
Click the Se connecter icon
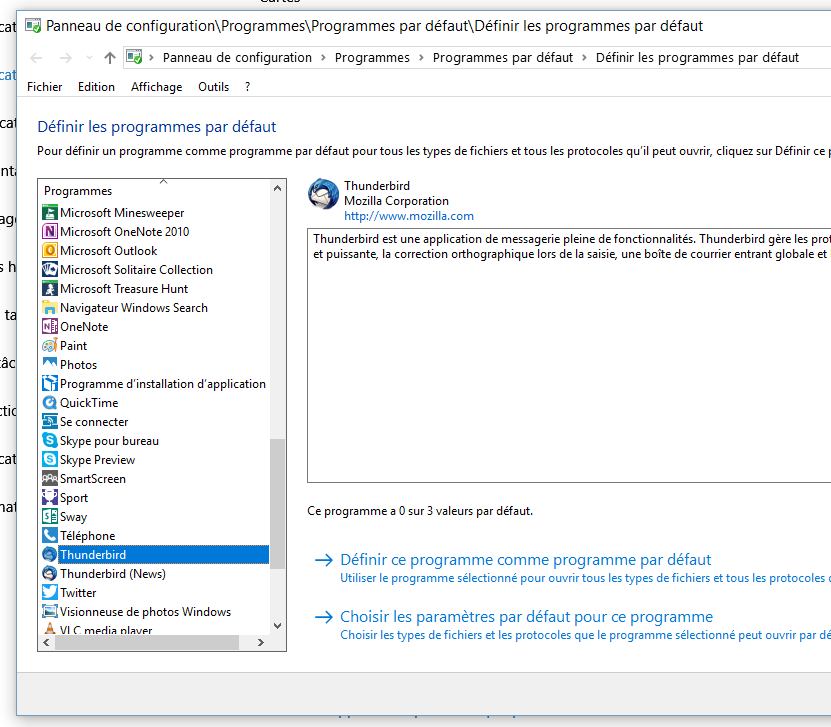(49, 422)
